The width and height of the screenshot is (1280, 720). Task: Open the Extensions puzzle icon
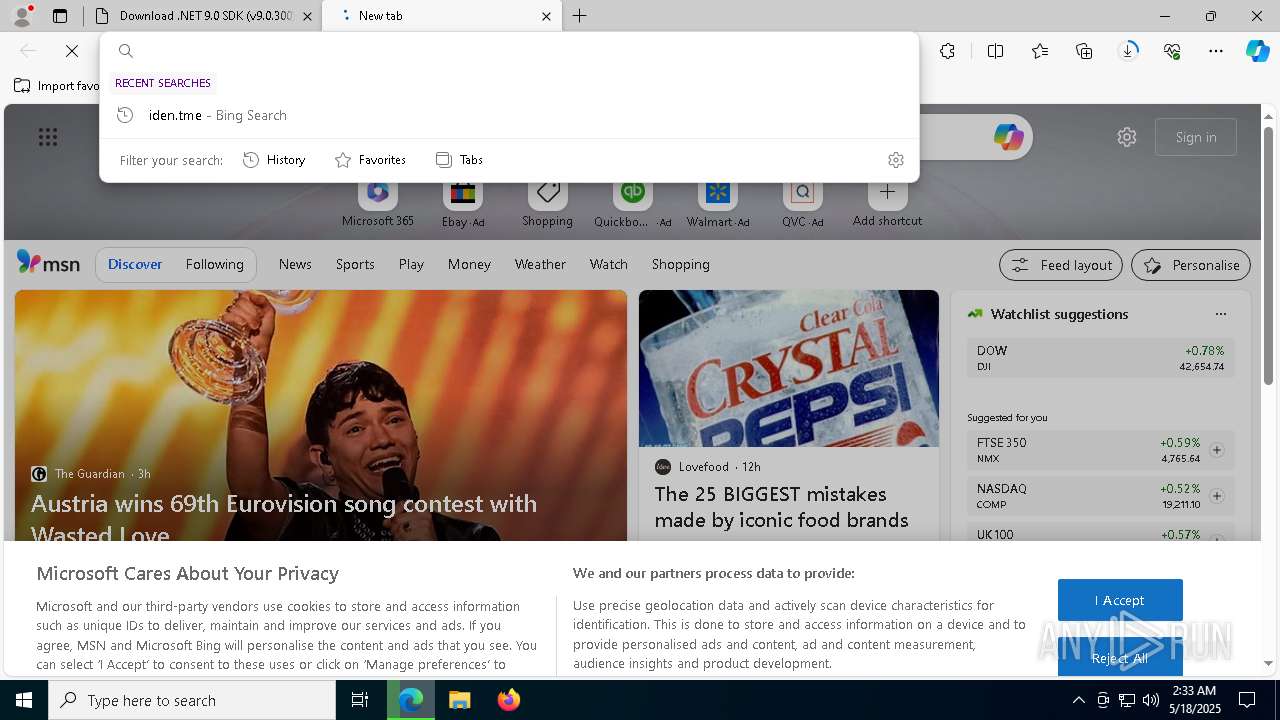[948, 51]
